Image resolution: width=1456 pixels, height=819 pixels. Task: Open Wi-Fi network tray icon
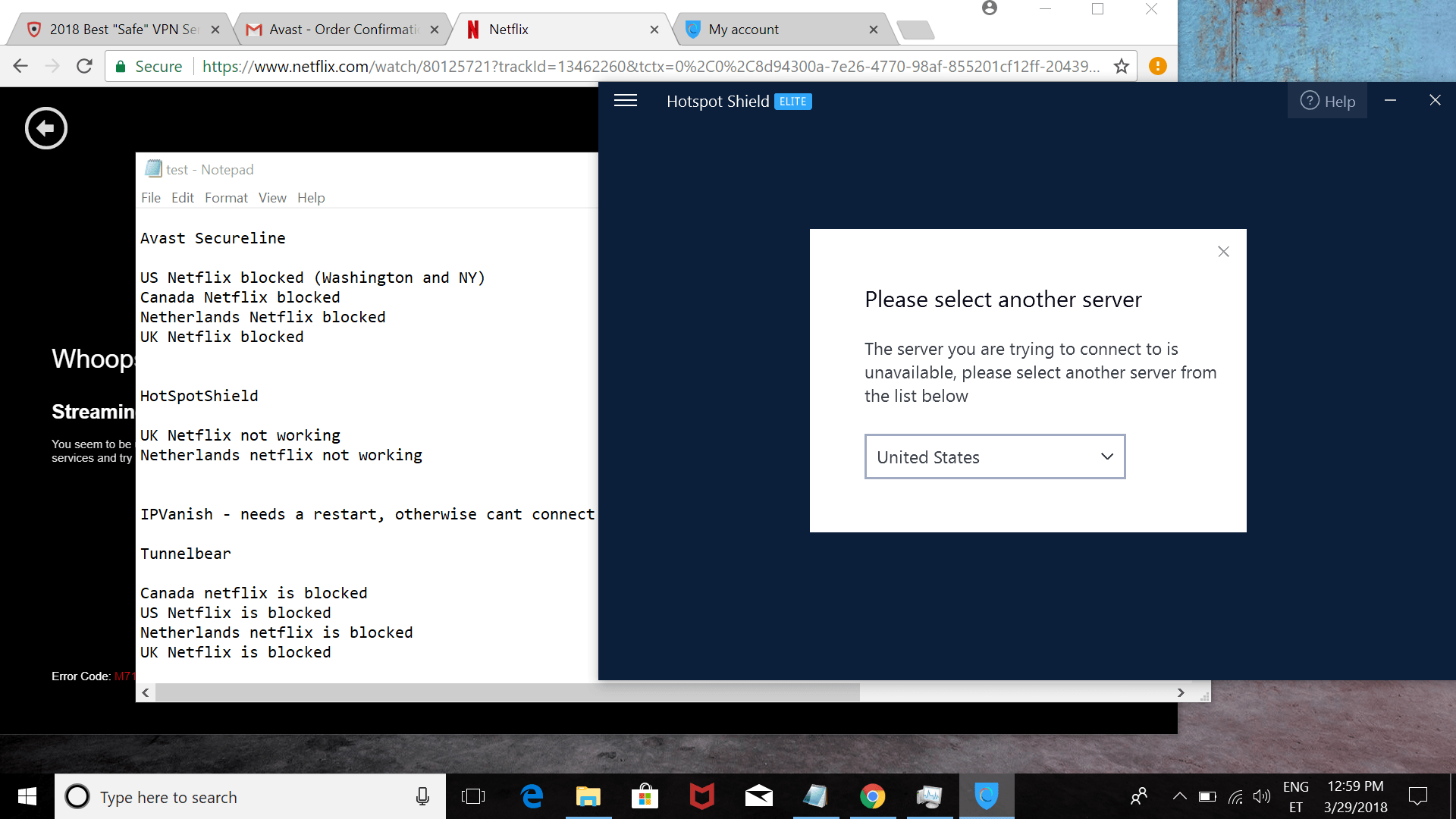[1235, 796]
